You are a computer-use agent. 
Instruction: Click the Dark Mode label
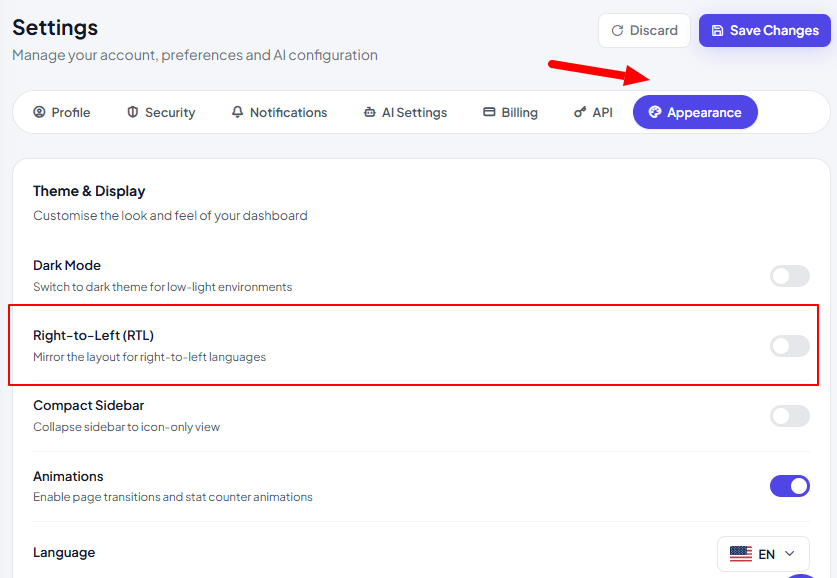[x=67, y=265]
